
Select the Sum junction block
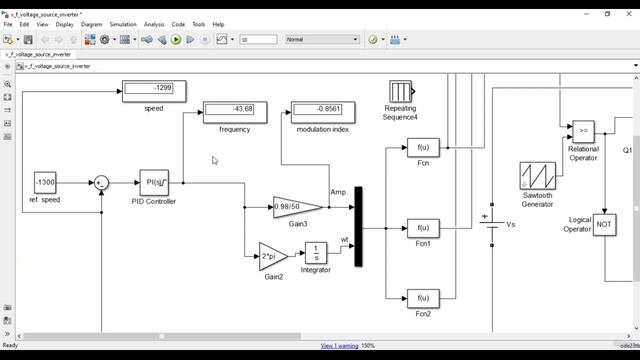tap(102, 182)
